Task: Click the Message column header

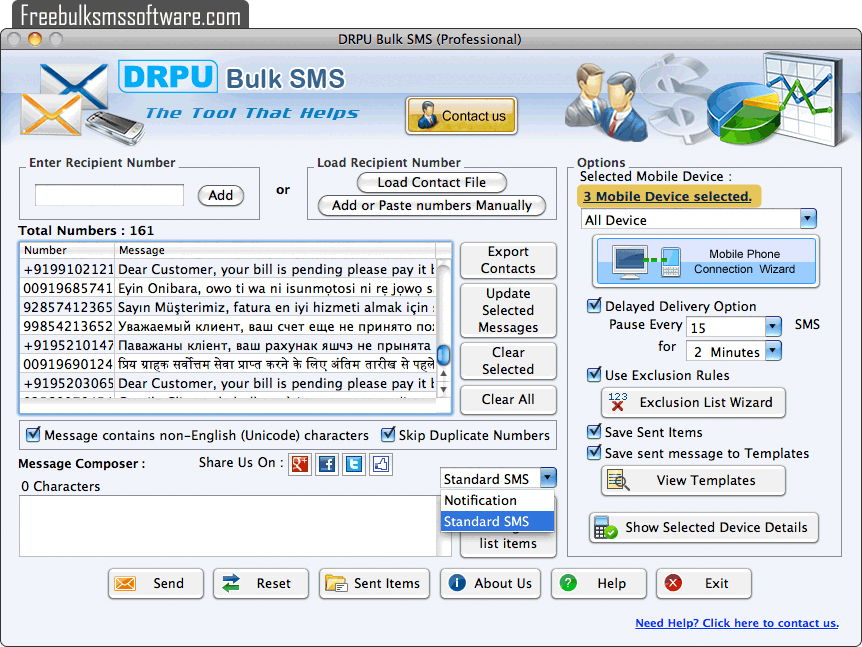Action: click(275, 250)
